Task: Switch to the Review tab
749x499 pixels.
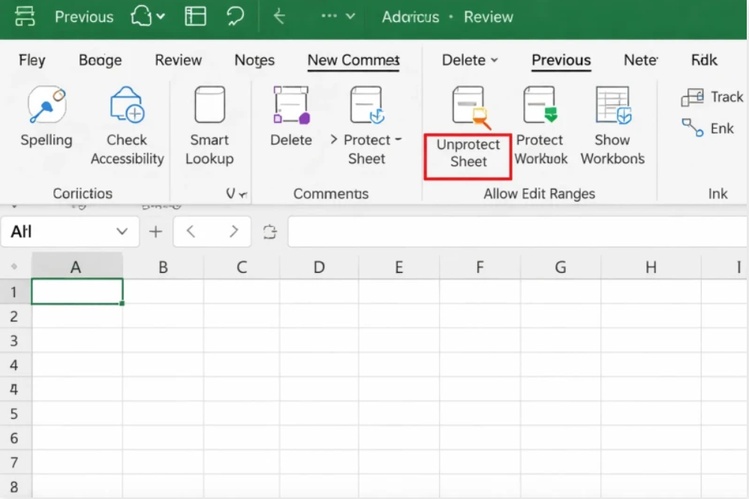Action: click(178, 60)
